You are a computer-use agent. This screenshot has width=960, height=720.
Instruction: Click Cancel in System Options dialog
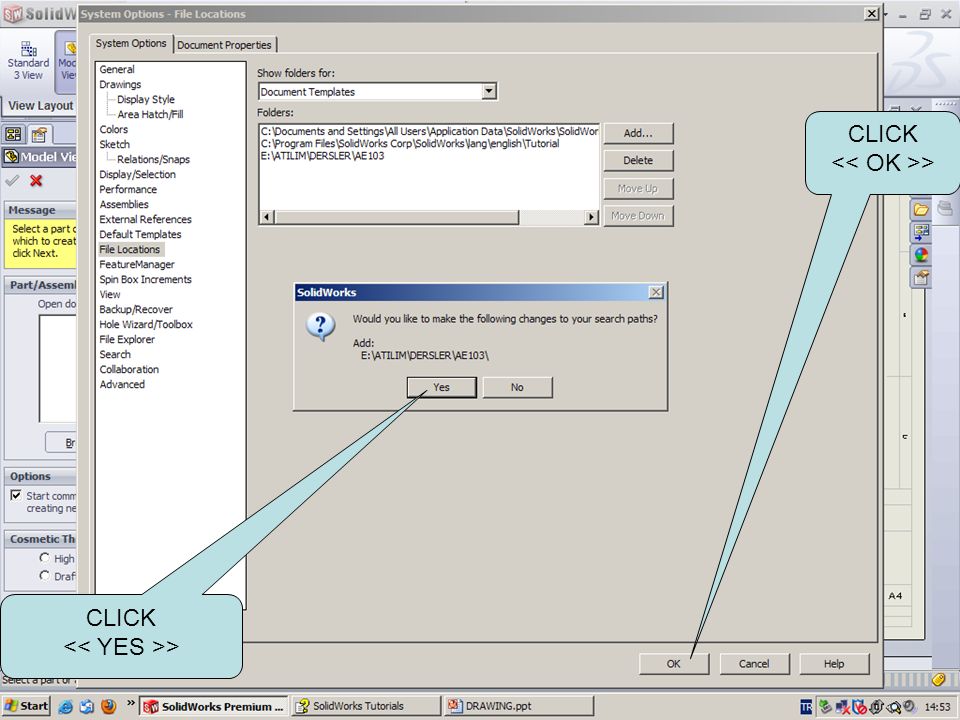[754, 664]
